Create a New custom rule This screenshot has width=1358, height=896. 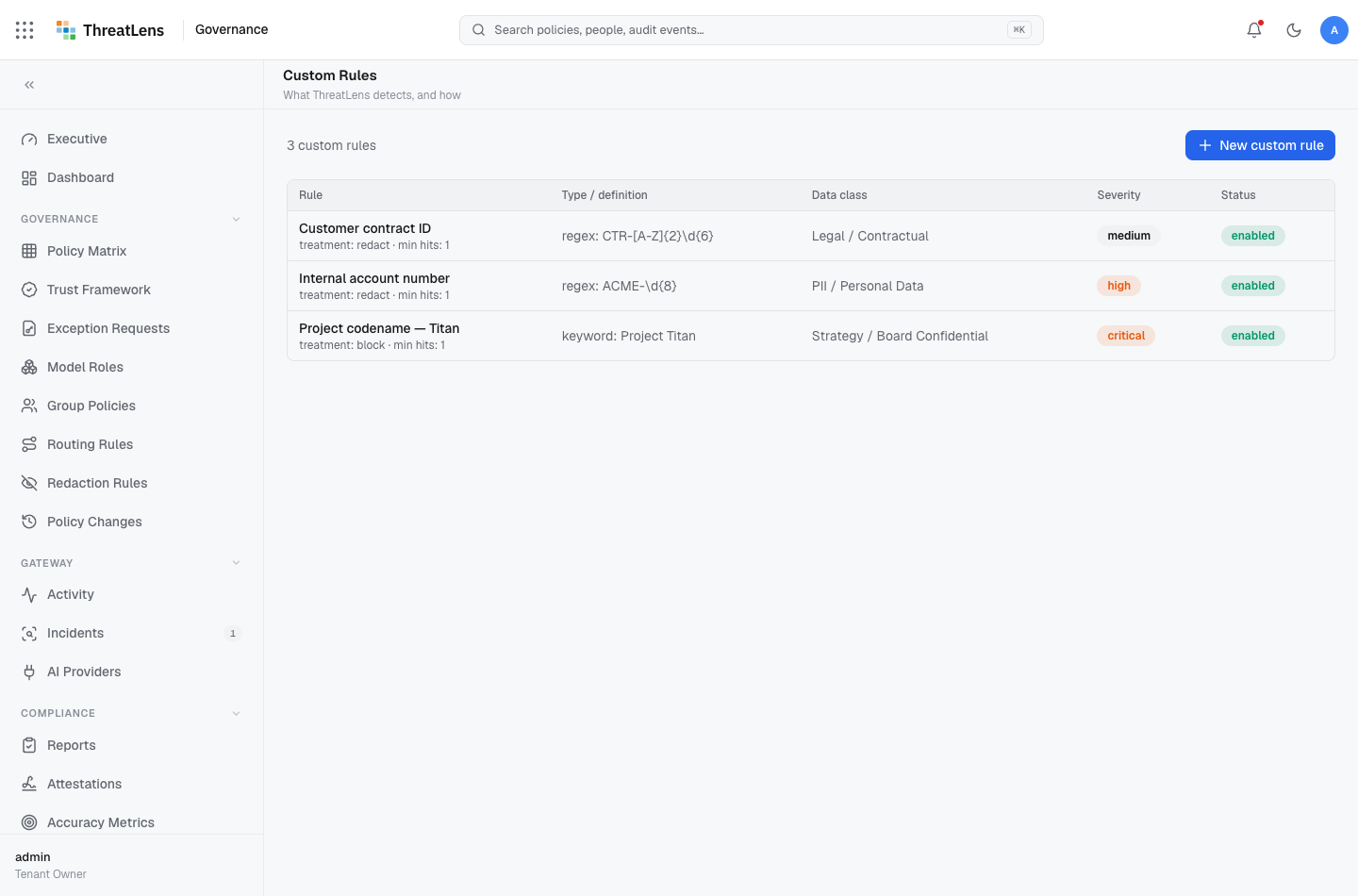pyautogui.click(x=1260, y=145)
